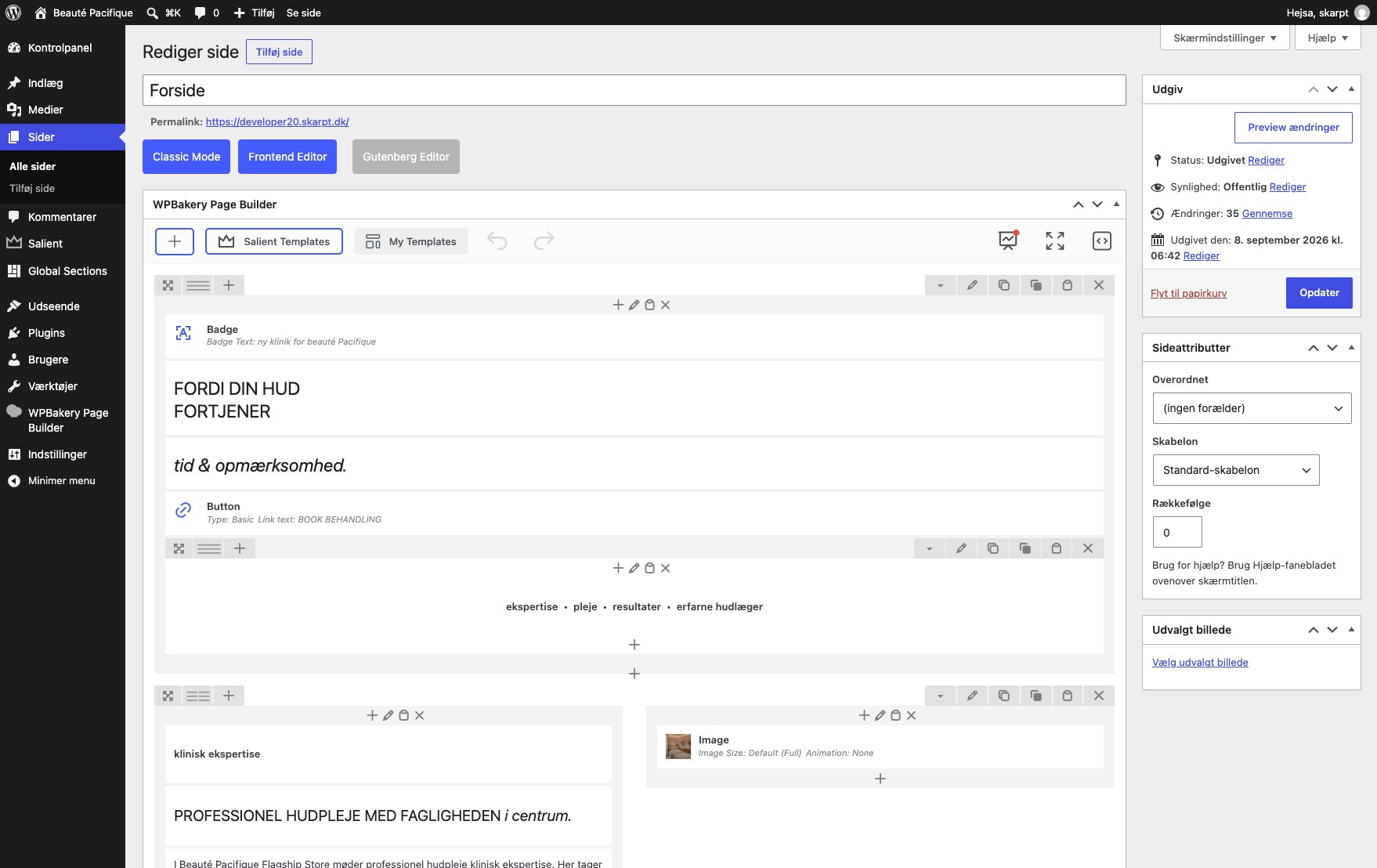The height and width of the screenshot is (868, 1377).
Task: Open the Skabelon template dropdown
Action: click(x=1236, y=470)
